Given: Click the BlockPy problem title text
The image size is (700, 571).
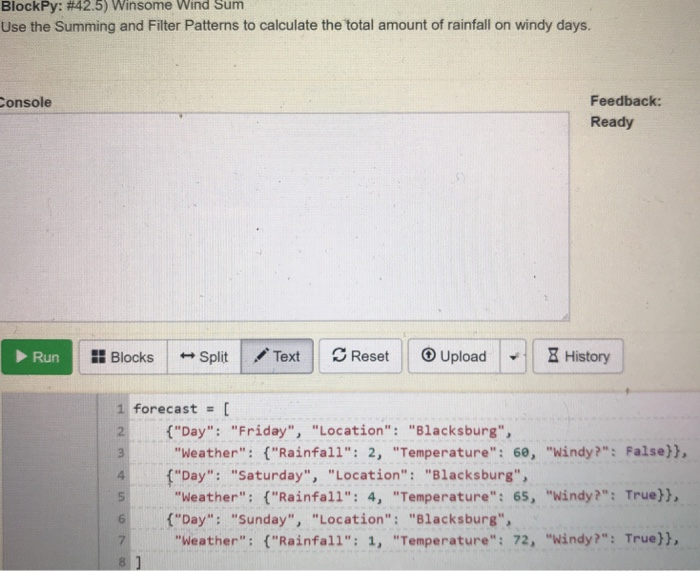Looking at the screenshot, I should point(122,6).
